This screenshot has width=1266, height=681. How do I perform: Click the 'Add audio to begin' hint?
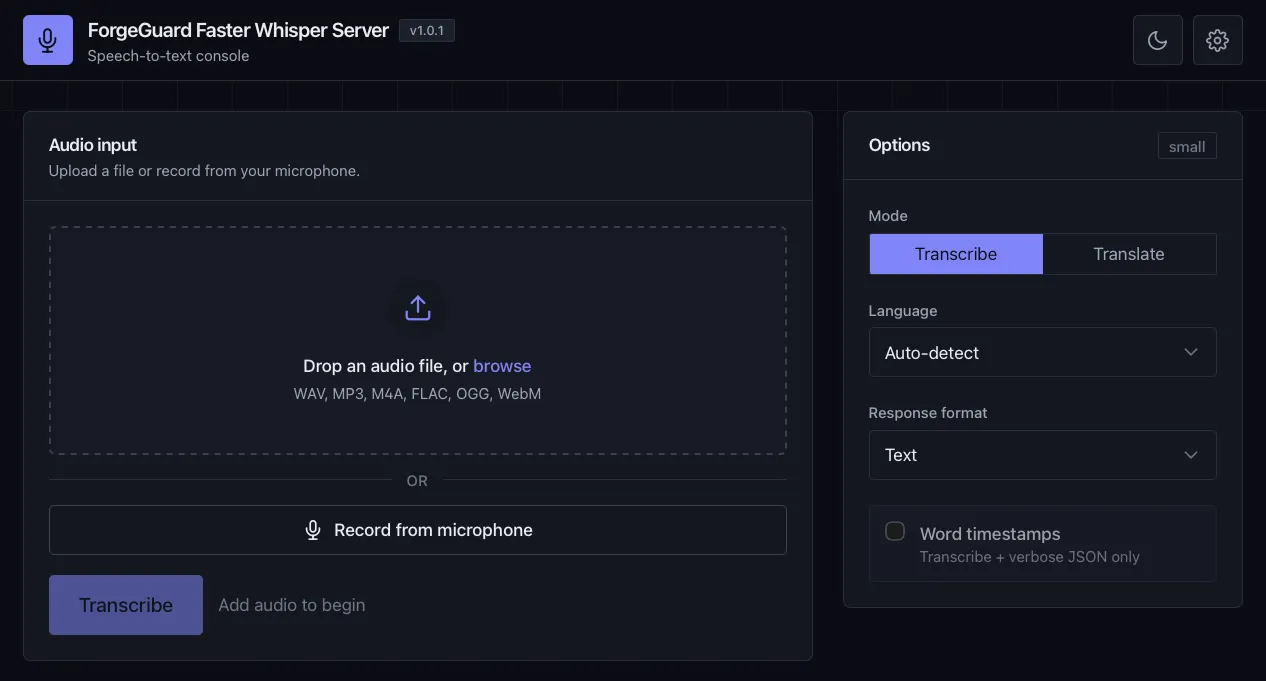click(292, 605)
